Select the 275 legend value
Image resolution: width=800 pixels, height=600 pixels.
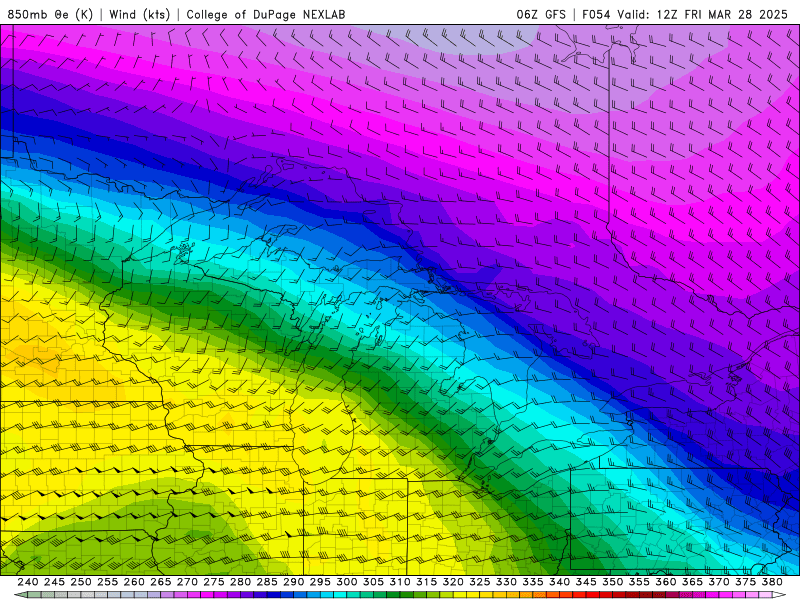click(x=214, y=582)
